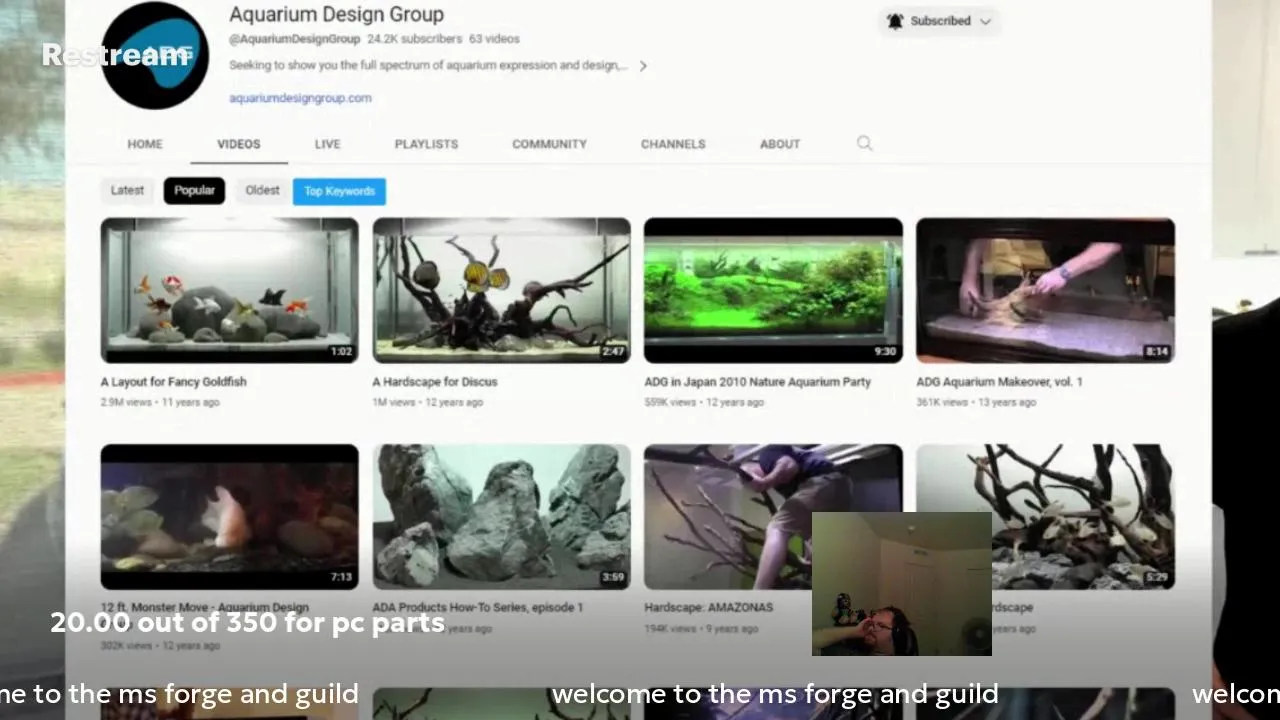
Task: Click the channel name Aquarium Design Group
Action: (x=336, y=15)
